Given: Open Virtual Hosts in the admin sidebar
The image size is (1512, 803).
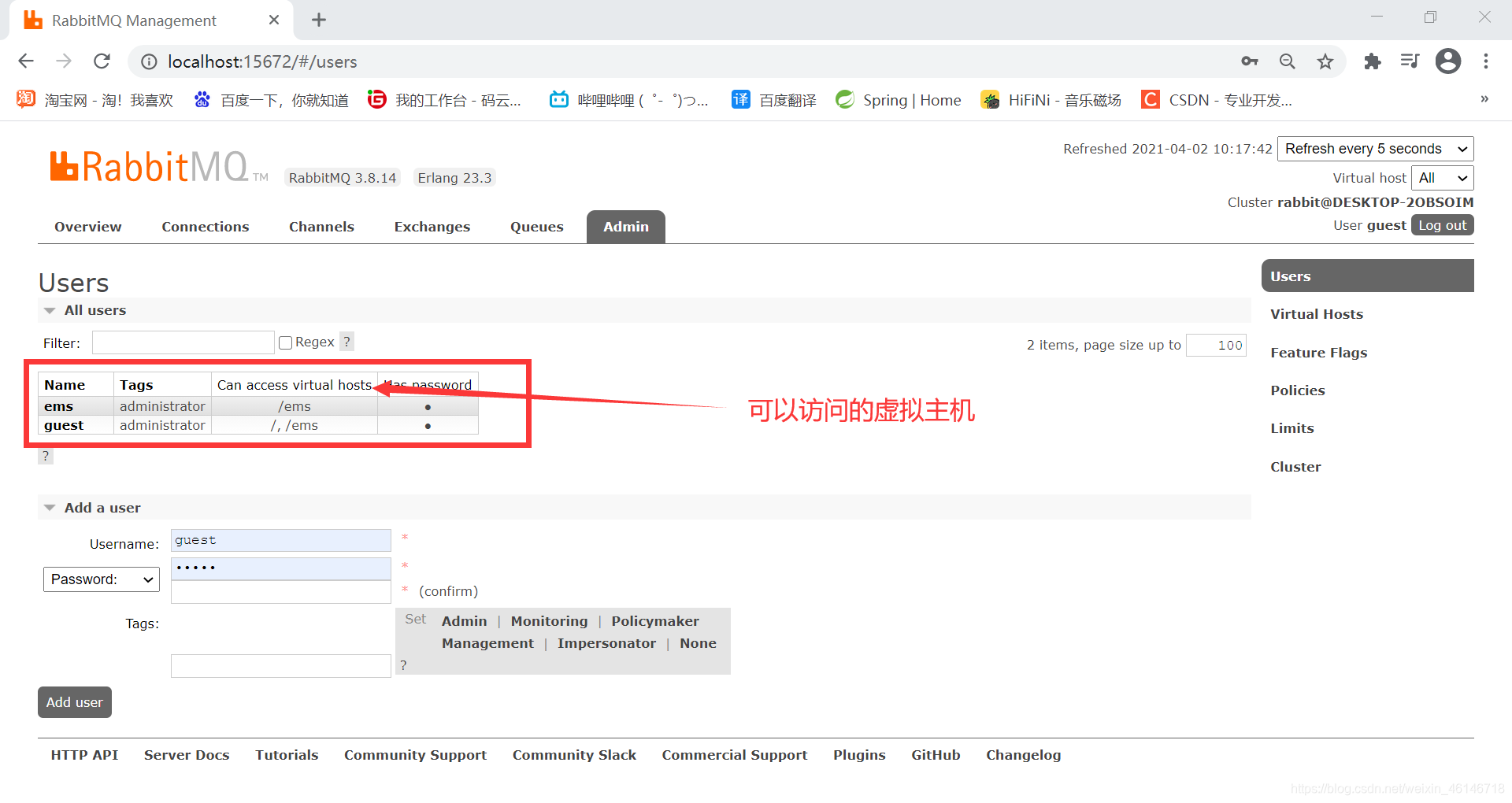Looking at the screenshot, I should tap(1317, 314).
